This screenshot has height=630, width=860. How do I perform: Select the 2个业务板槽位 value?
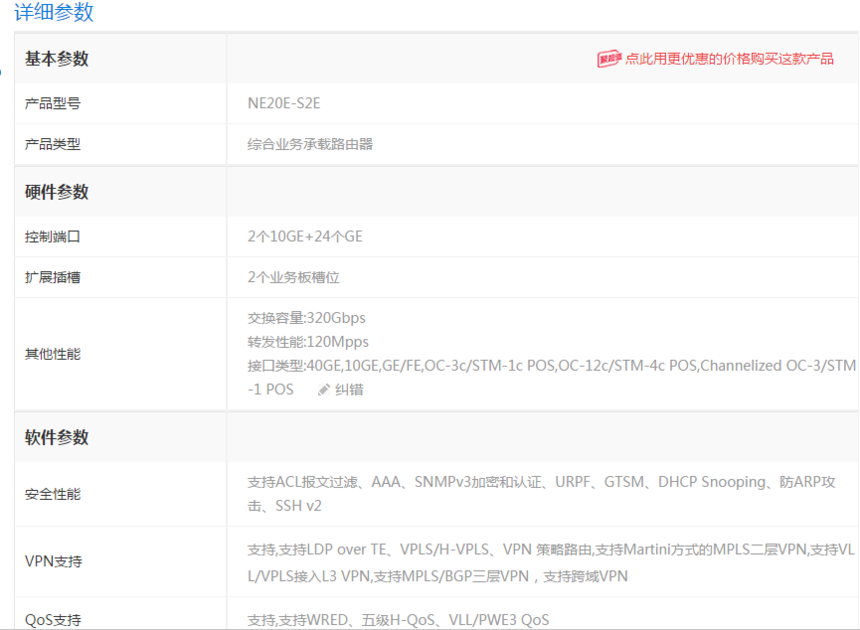(x=293, y=277)
